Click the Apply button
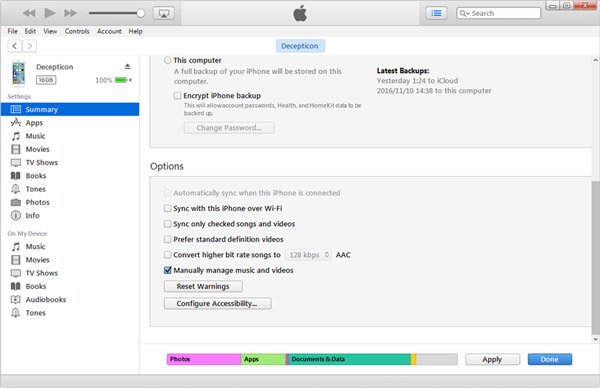Screen dimensions: 600x388 point(492,359)
